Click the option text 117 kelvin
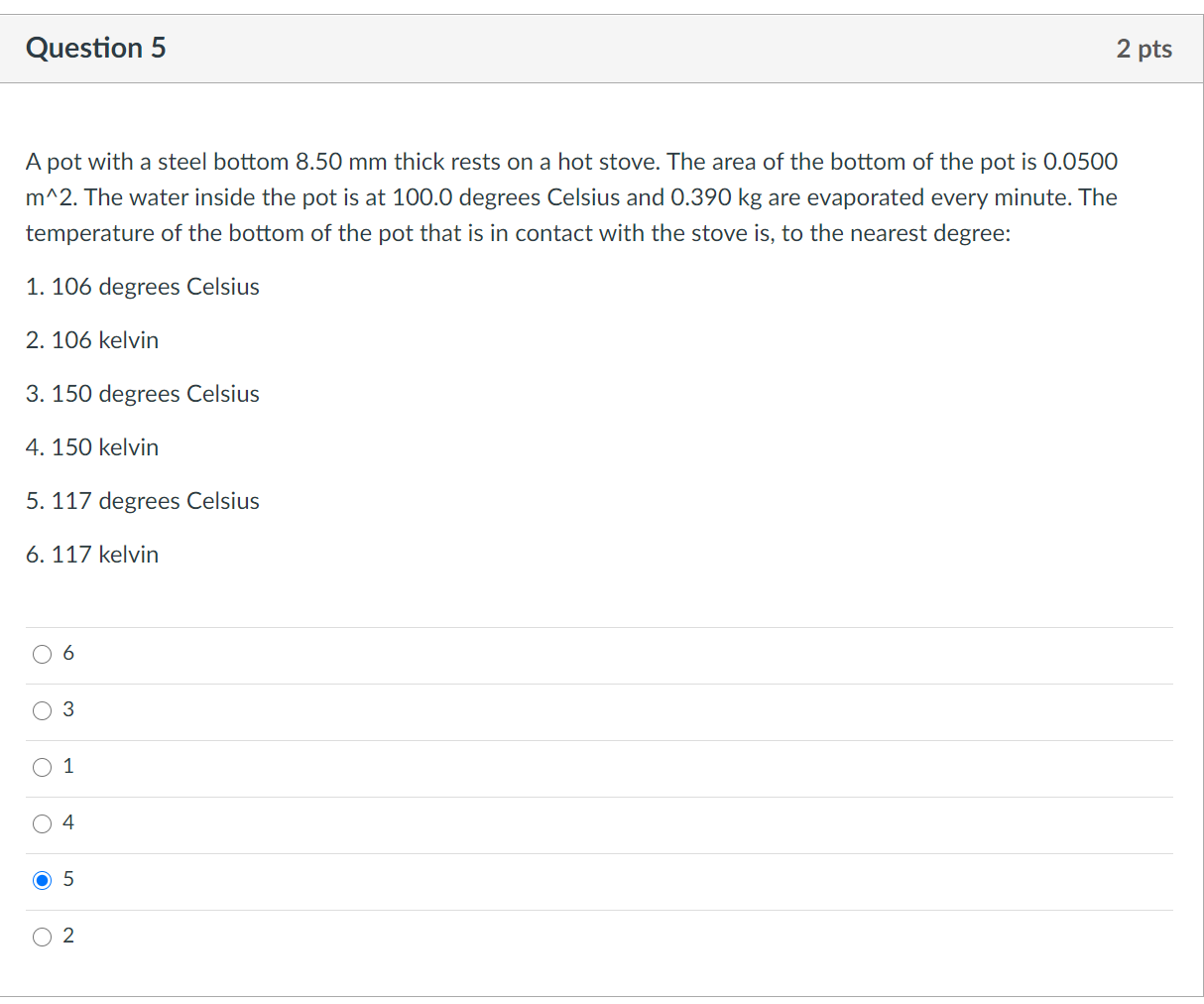1204x1004 pixels. [92, 555]
